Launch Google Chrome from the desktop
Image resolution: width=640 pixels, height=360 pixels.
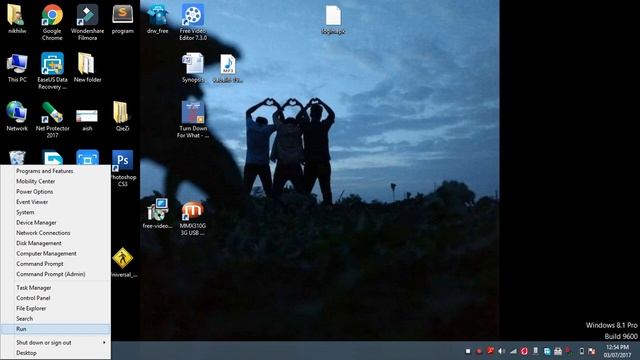tap(52, 22)
